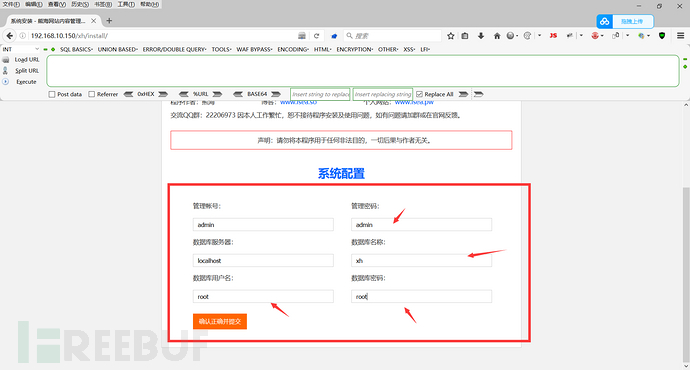Image resolution: width=690 pixels, height=370 pixels.
Task: Click the 拖拽上传 upload button
Action: tap(632, 21)
